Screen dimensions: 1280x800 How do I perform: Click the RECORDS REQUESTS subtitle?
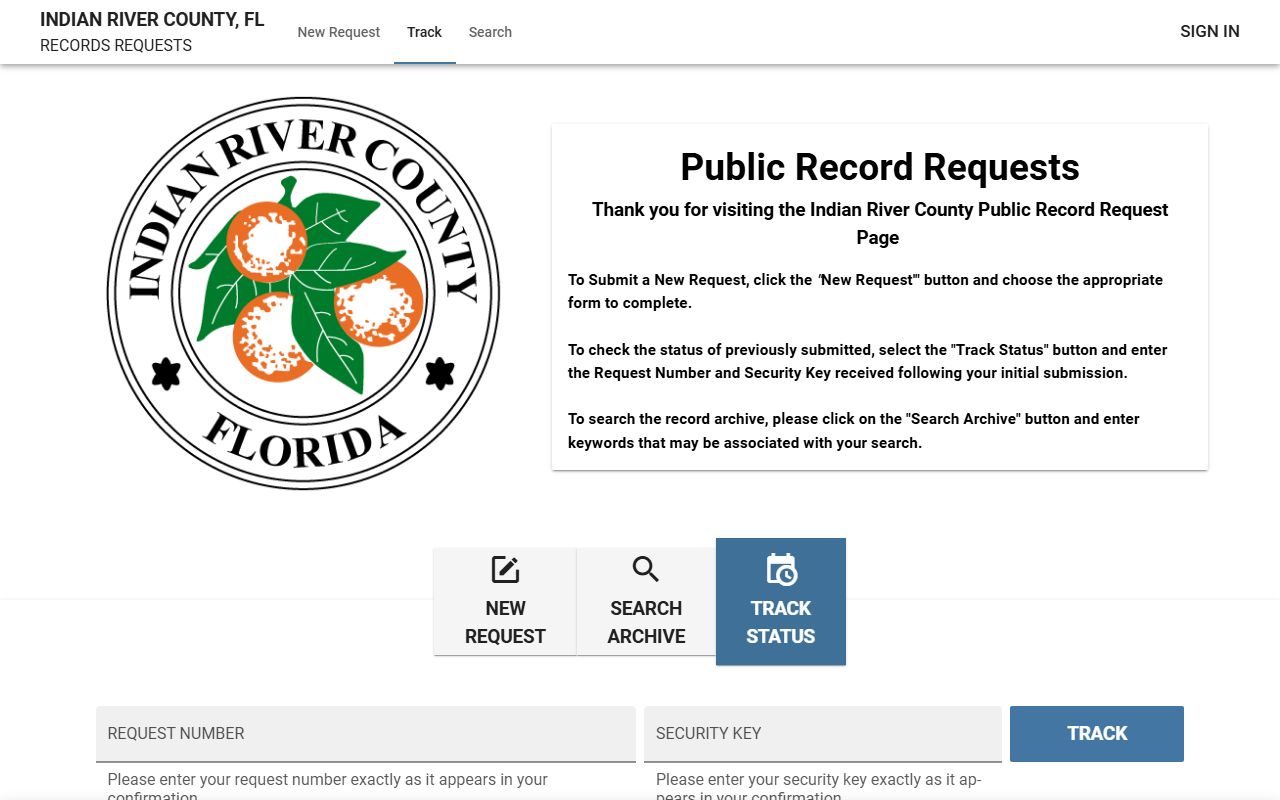click(x=116, y=45)
